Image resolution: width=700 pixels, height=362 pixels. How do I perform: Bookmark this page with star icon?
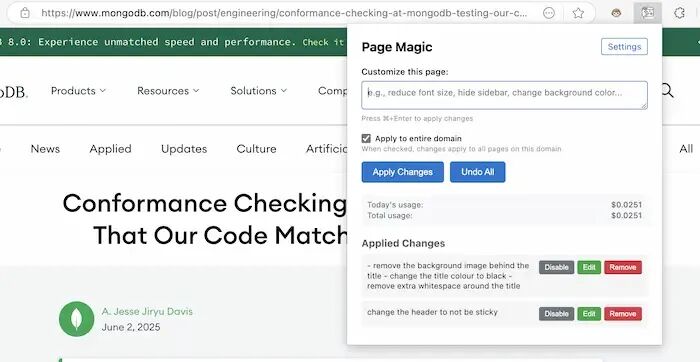click(x=578, y=13)
